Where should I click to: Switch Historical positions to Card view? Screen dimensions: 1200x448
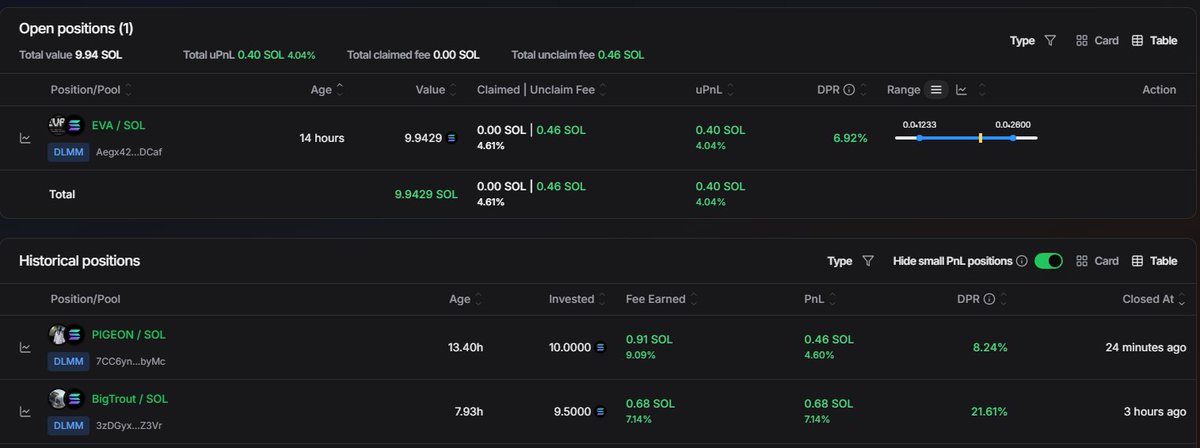click(x=1097, y=261)
